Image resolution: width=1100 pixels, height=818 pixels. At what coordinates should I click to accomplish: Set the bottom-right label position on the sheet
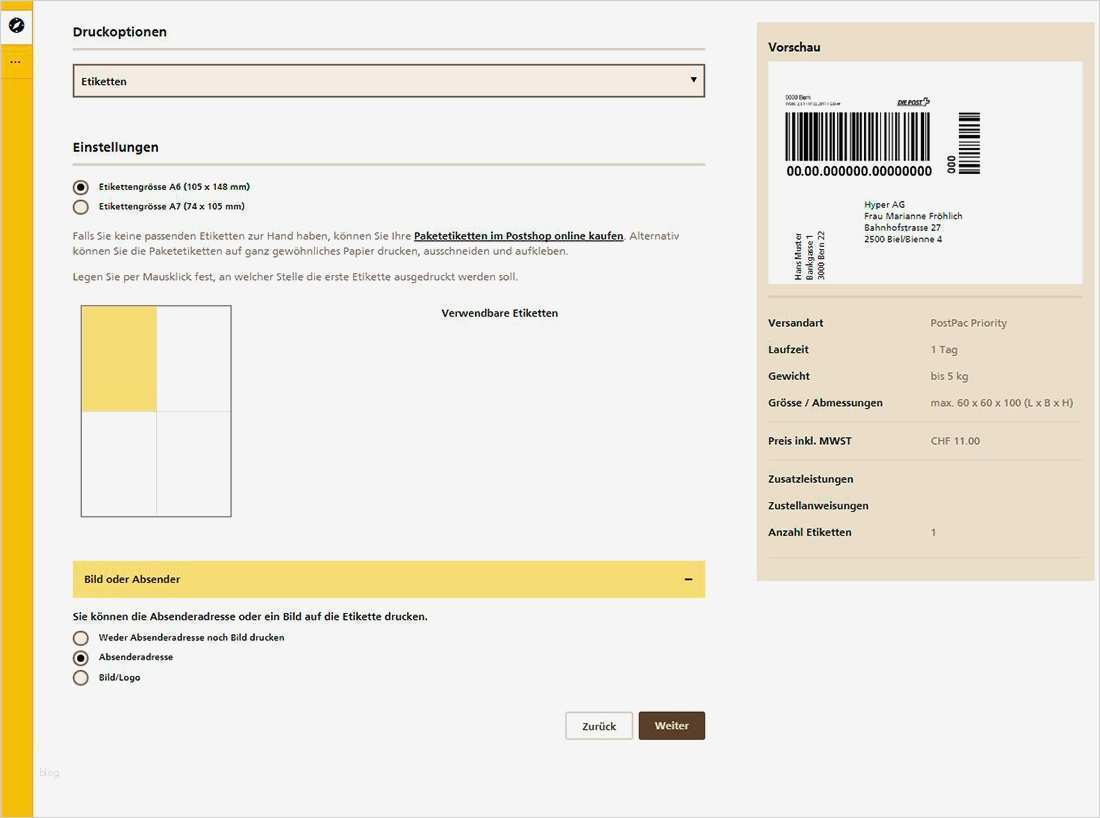coord(194,464)
